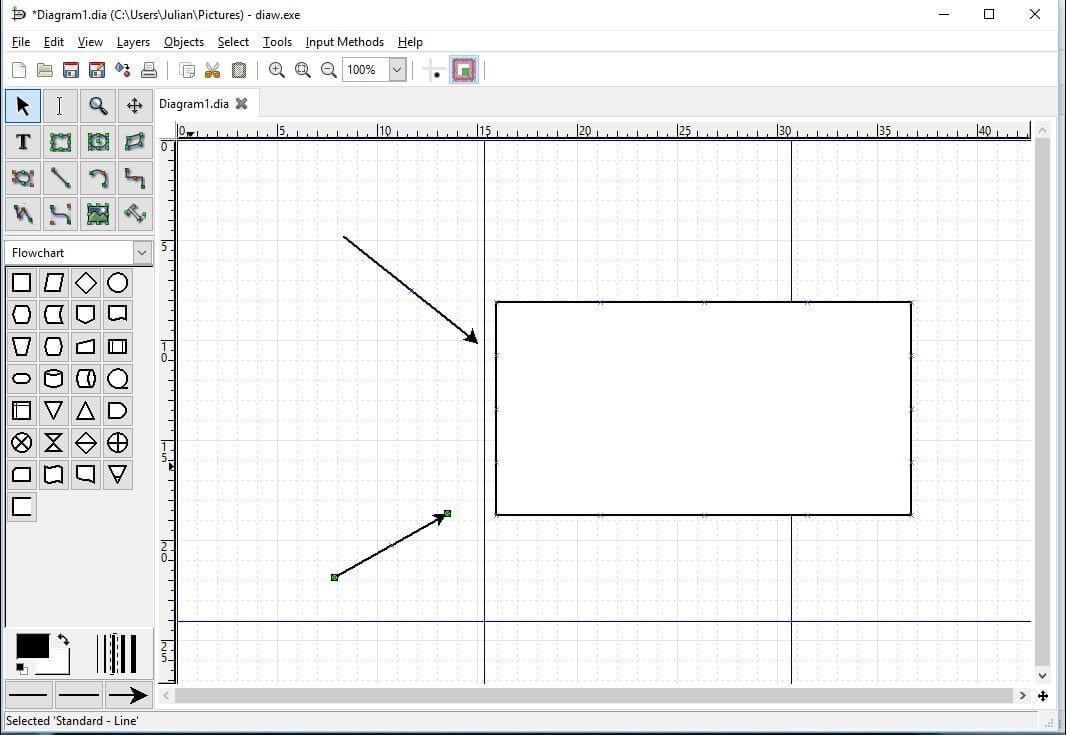The width and height of the screenshot is (1066, 735).
Task: Toggle object snapping in the toolbar
Action: tap(464, 70)
